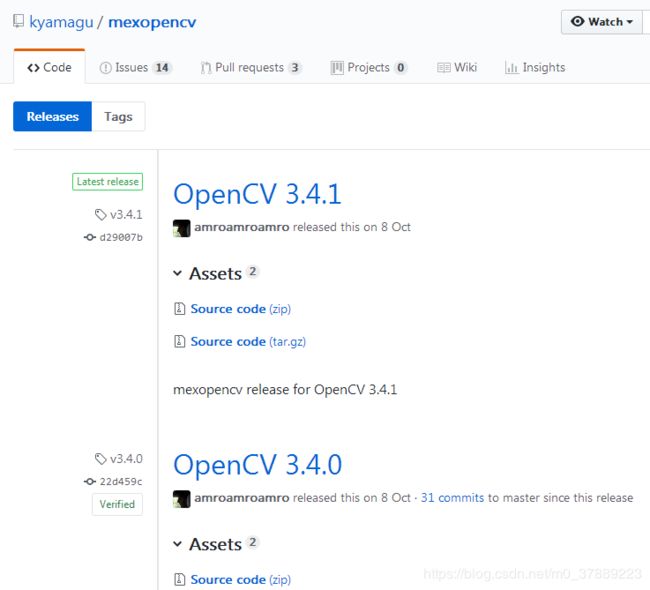Click the commit icon next to 22d459c
The image size is (650, 590).
point(90,481)
